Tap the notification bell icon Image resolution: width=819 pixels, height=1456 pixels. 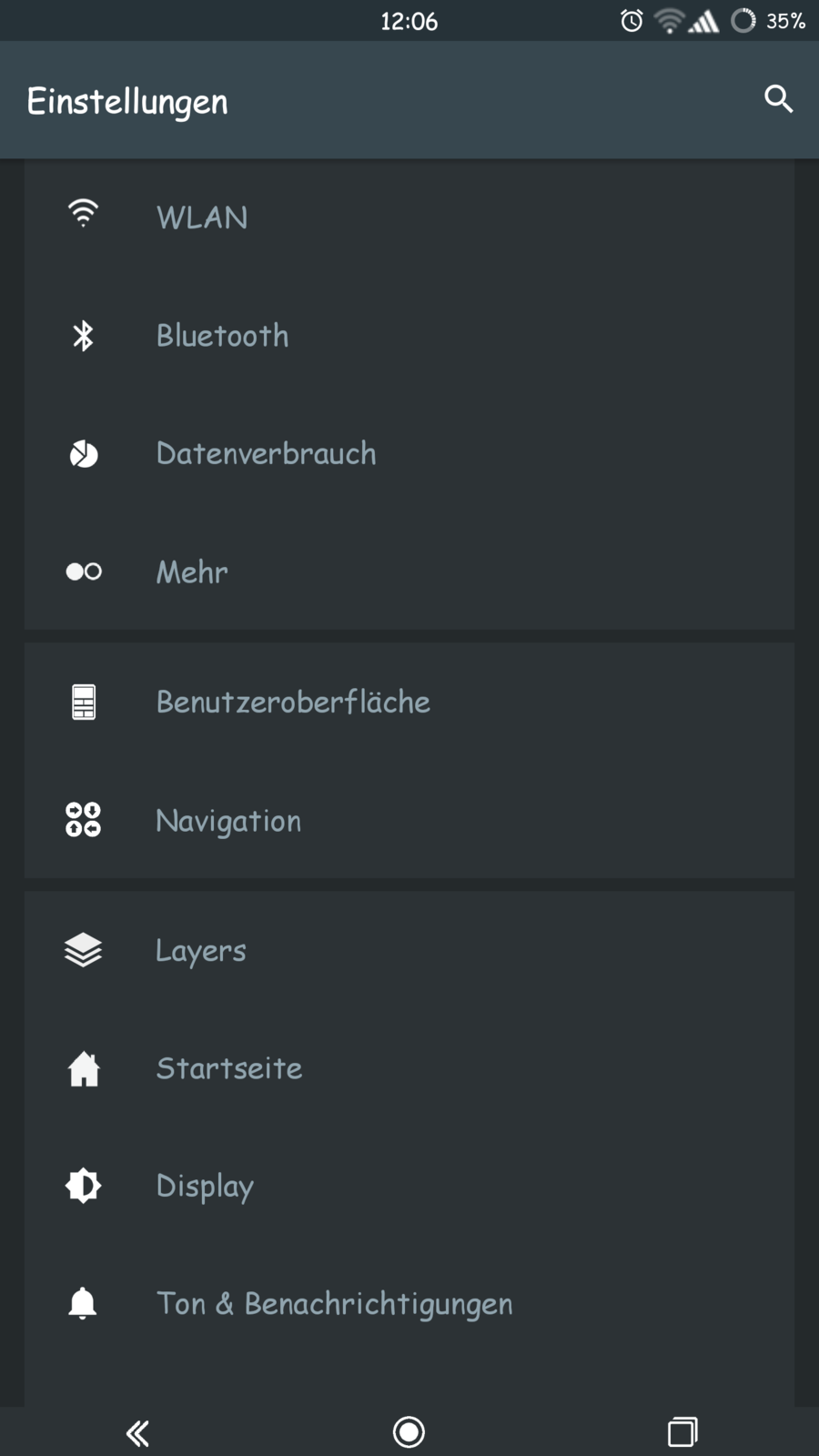click(x=83, y=1303)
